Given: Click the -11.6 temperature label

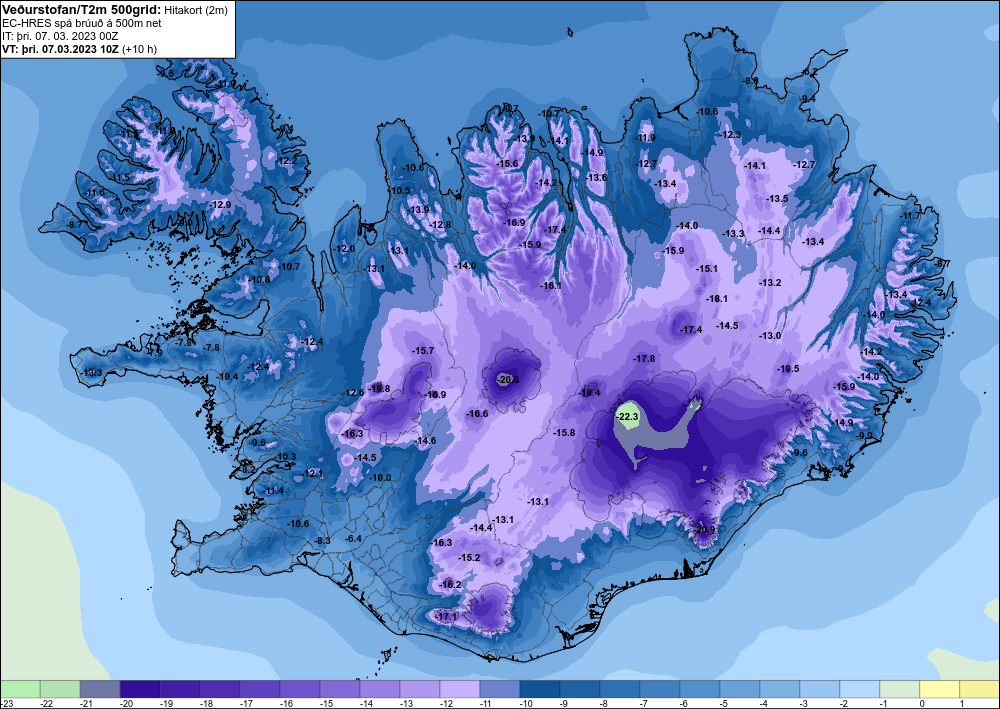Looking at the screenshot, I should (94, 193).
